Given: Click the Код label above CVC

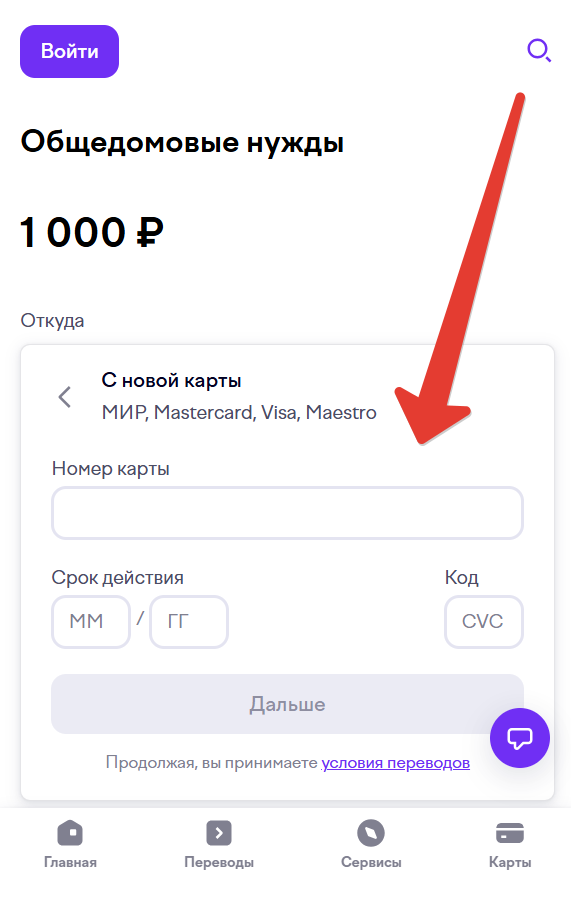Looking at the screenshot, I should click(462, 577).
